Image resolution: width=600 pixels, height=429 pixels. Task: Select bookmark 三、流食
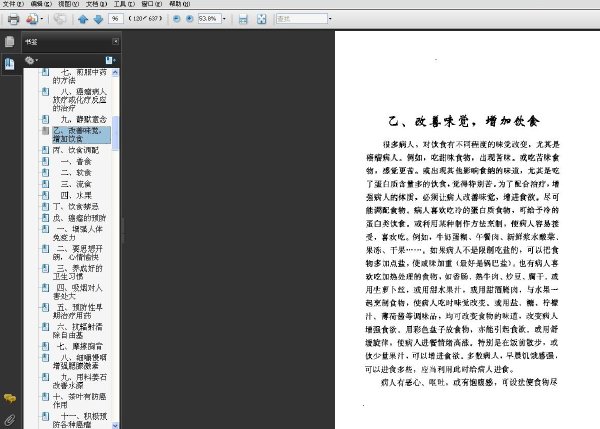click(x=76, y=184)
